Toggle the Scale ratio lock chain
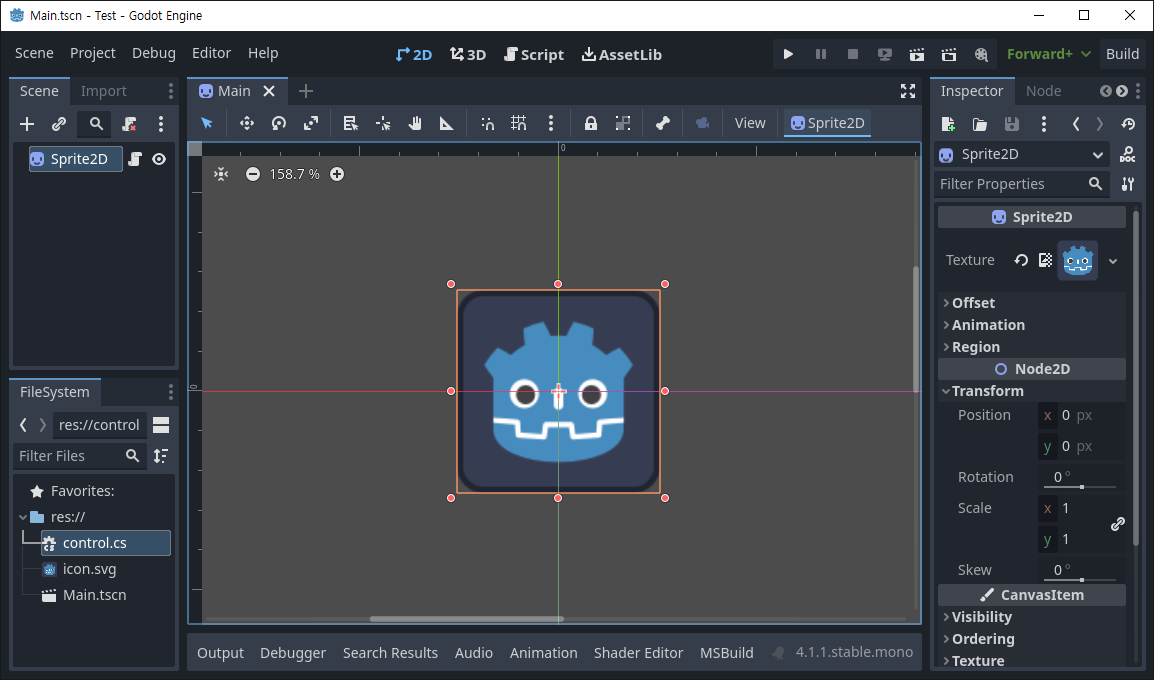The width and height of the screenshot is (1154, 680). 1117,523
